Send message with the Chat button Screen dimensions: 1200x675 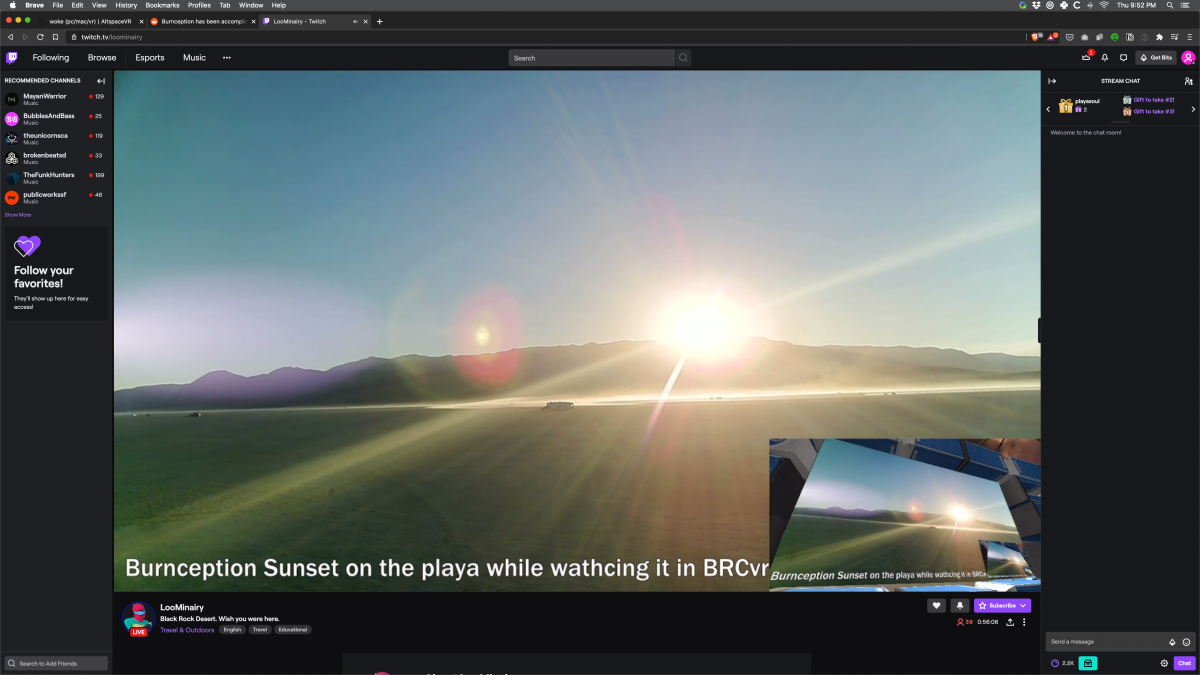(1184, 663)
